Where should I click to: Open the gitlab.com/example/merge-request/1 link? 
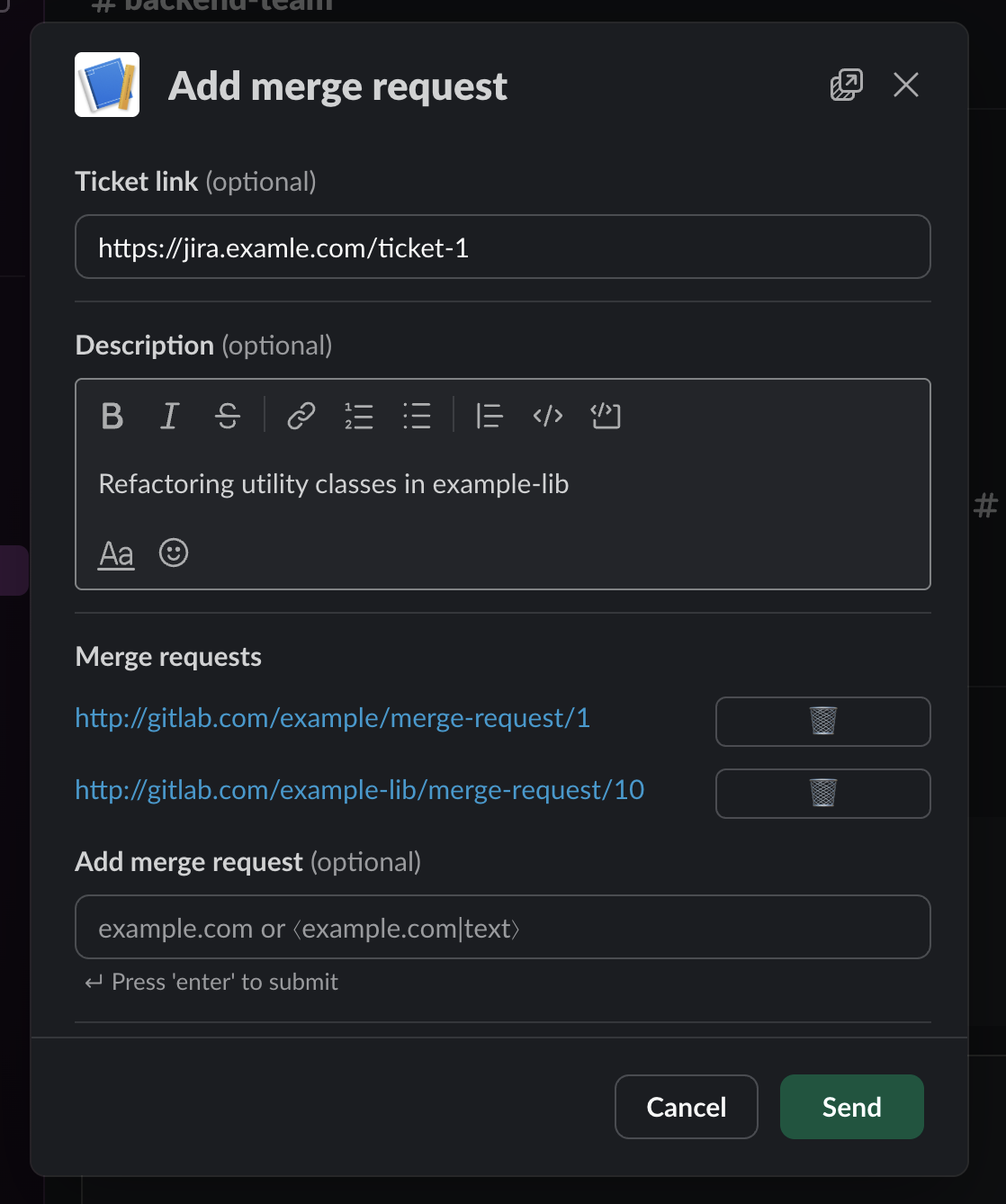[331, 717]
